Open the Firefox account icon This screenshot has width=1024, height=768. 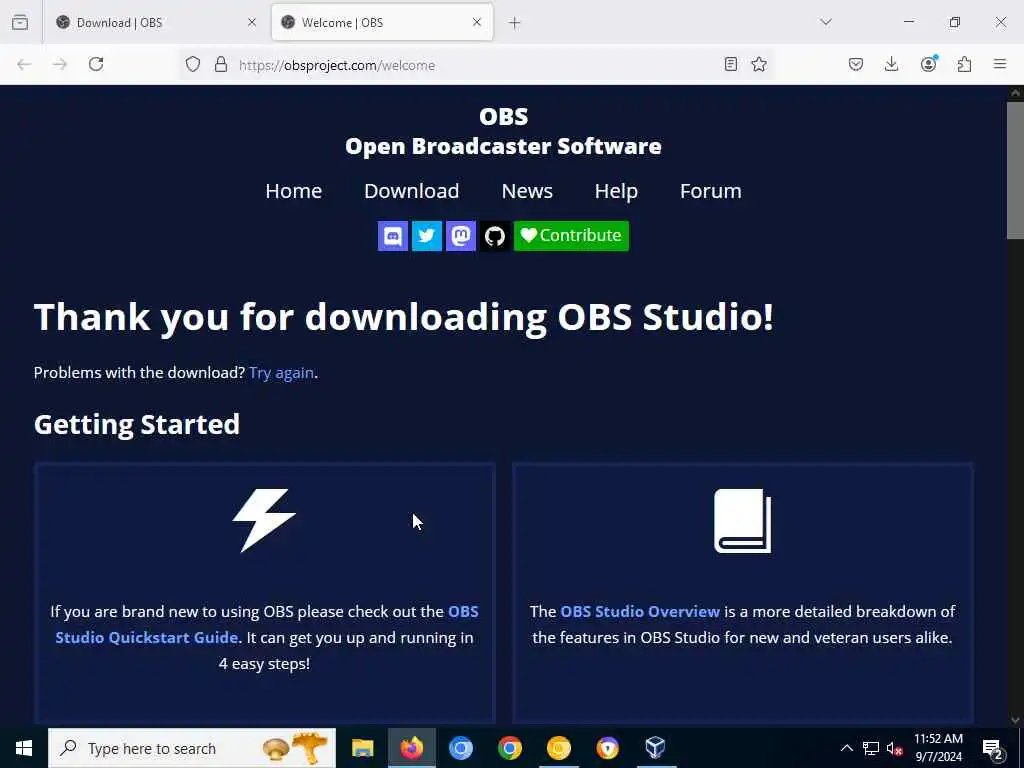[928, 64]
